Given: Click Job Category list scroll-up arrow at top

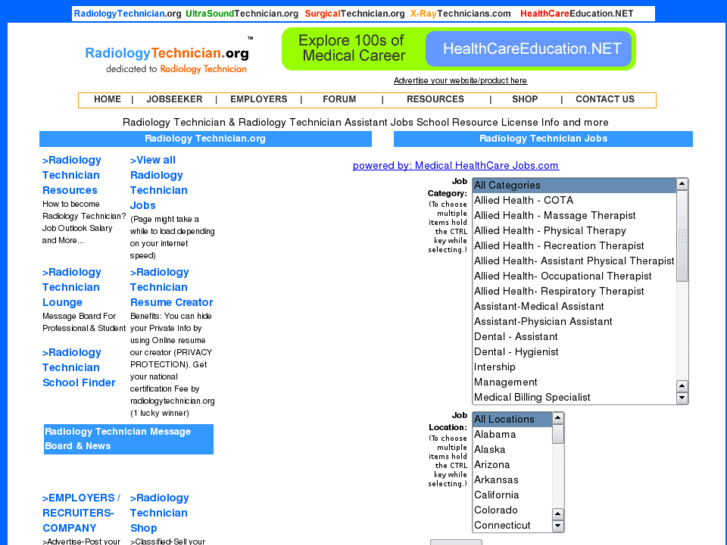Looking at the screenshot, I should (682, 184).
